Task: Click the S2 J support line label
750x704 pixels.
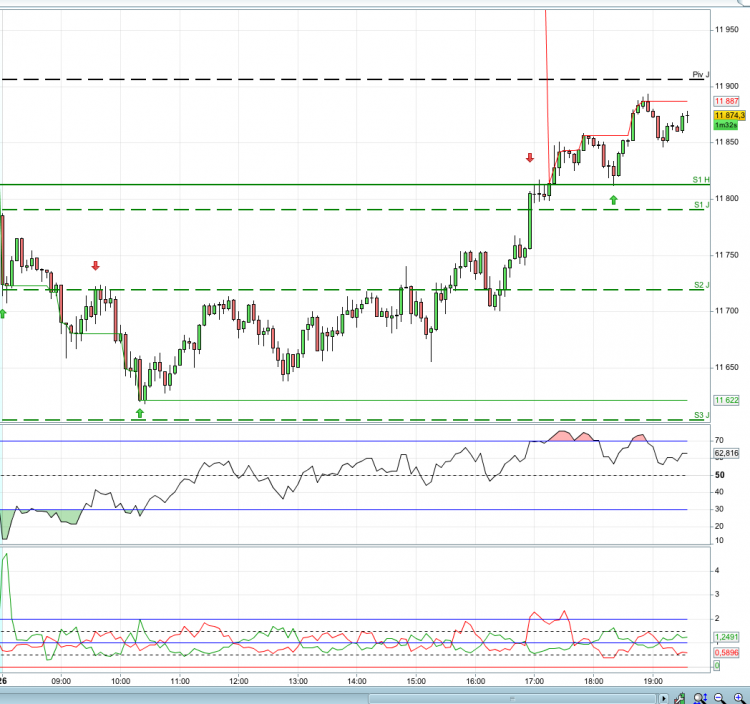Action: point(702,285)
